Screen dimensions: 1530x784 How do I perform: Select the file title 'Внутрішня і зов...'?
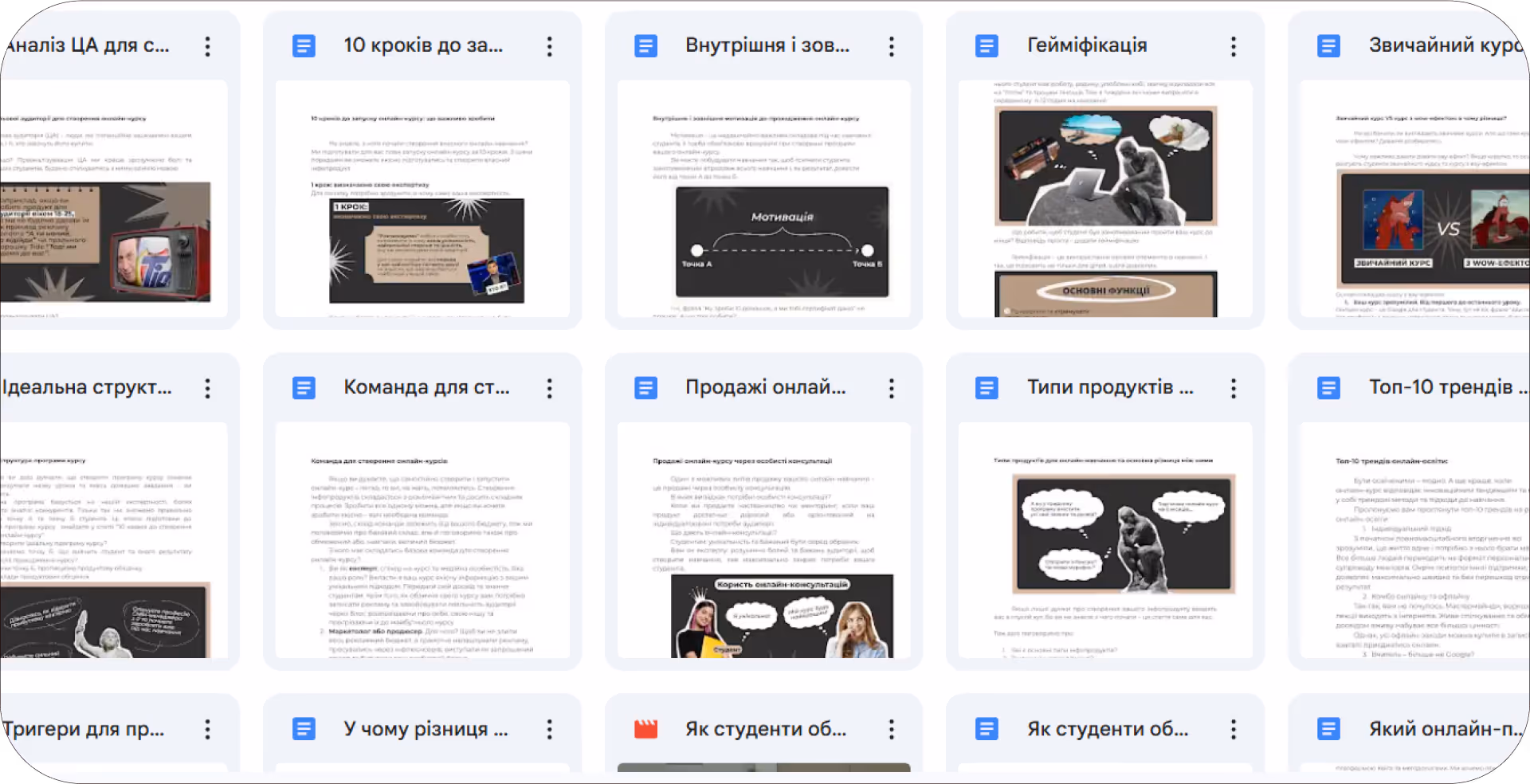point(767,45)
